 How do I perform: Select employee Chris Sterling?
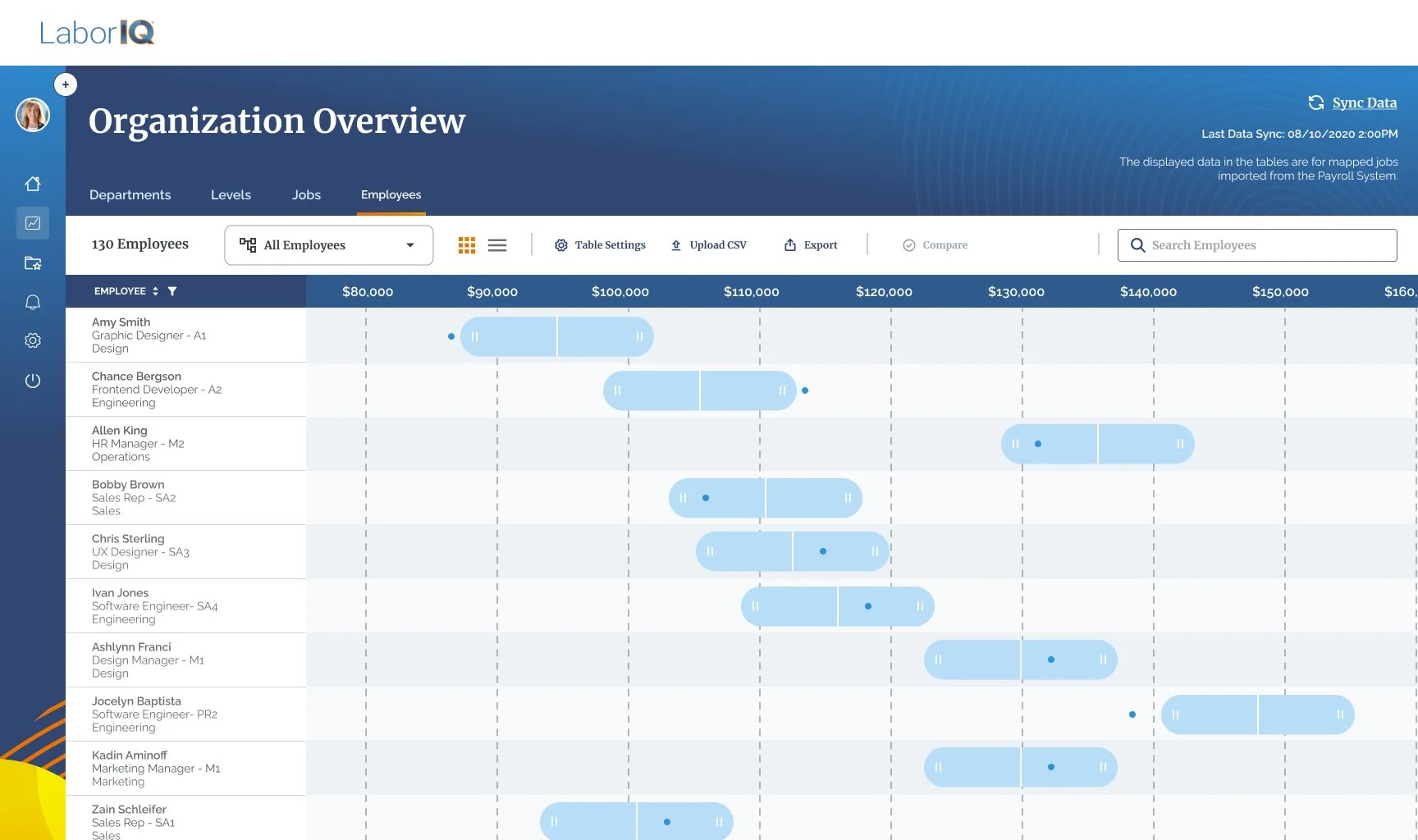(x=185, y=552)
